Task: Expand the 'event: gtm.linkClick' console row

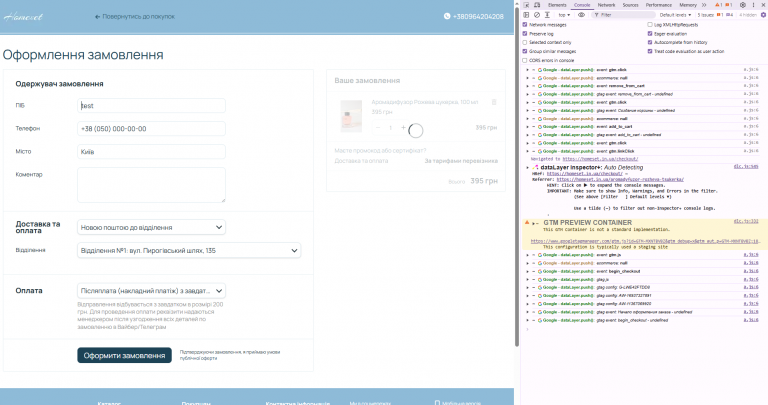Action: (528, 151)
